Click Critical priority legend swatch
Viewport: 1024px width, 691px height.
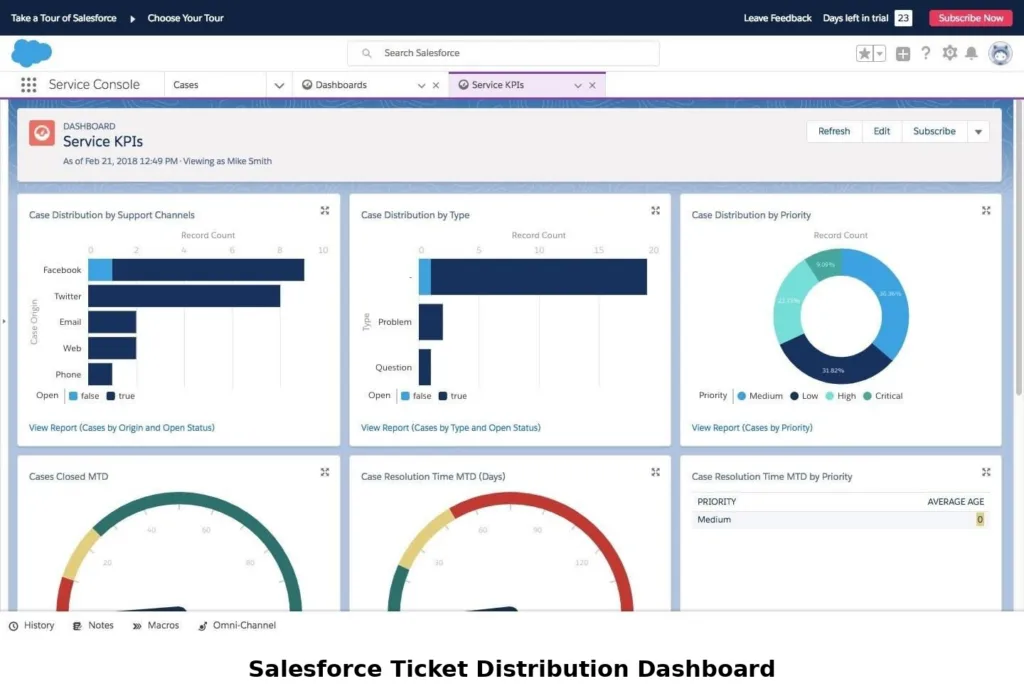click(x=867, y=396)
